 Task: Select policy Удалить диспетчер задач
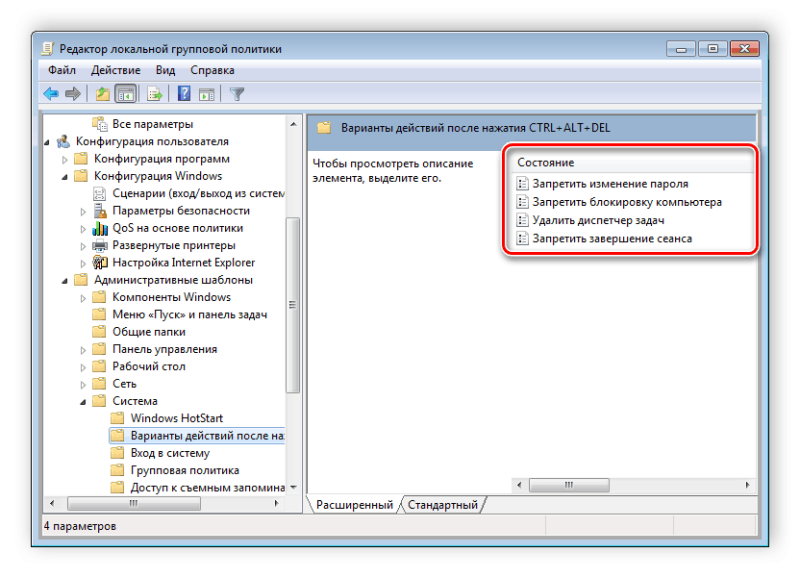598,220
